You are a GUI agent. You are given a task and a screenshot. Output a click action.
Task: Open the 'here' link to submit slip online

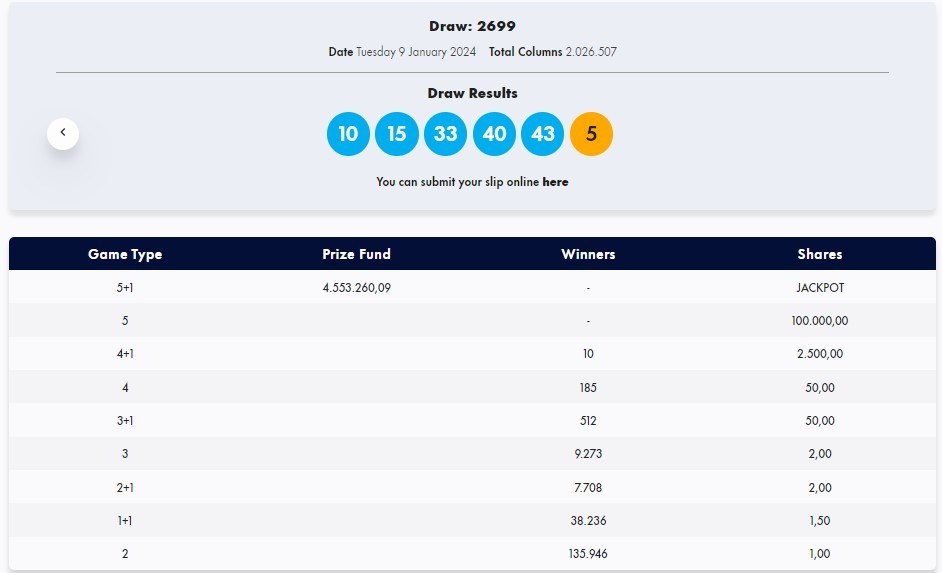point(555,182)
